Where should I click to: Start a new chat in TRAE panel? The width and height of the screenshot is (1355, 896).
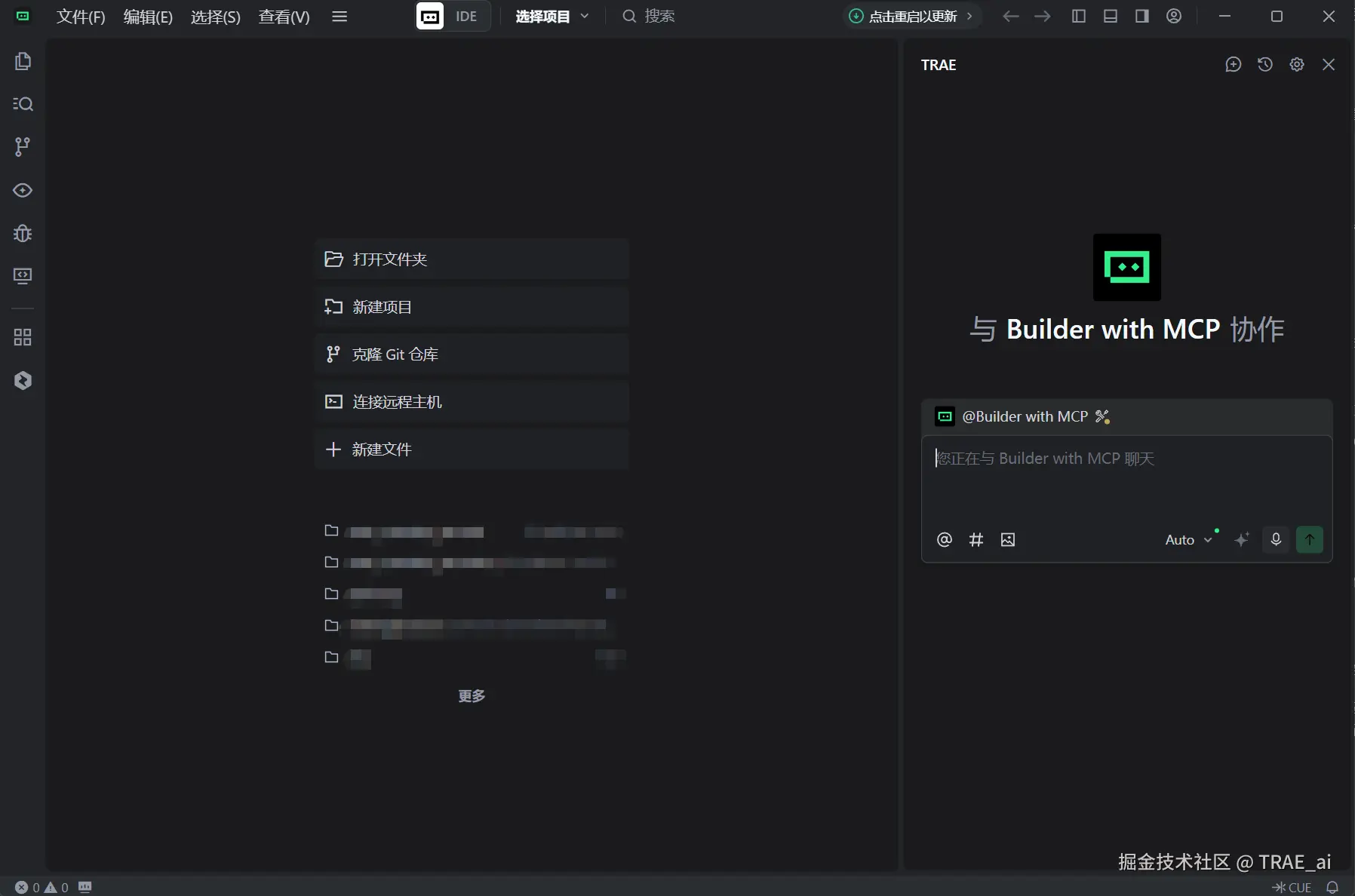pyautogui.click(x=1234, y=65)
